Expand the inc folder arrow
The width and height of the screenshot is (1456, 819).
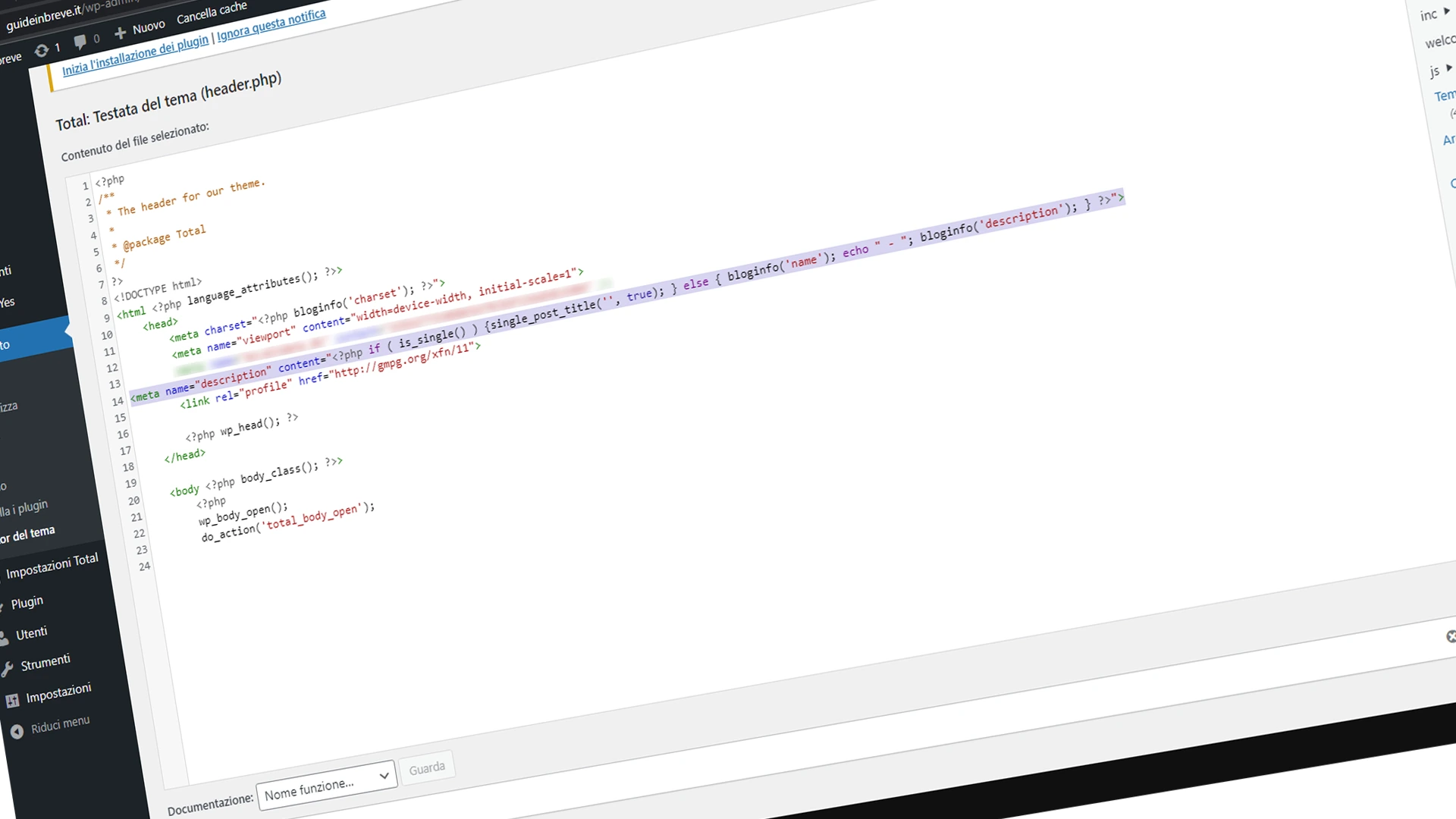tap(1447, 11)
